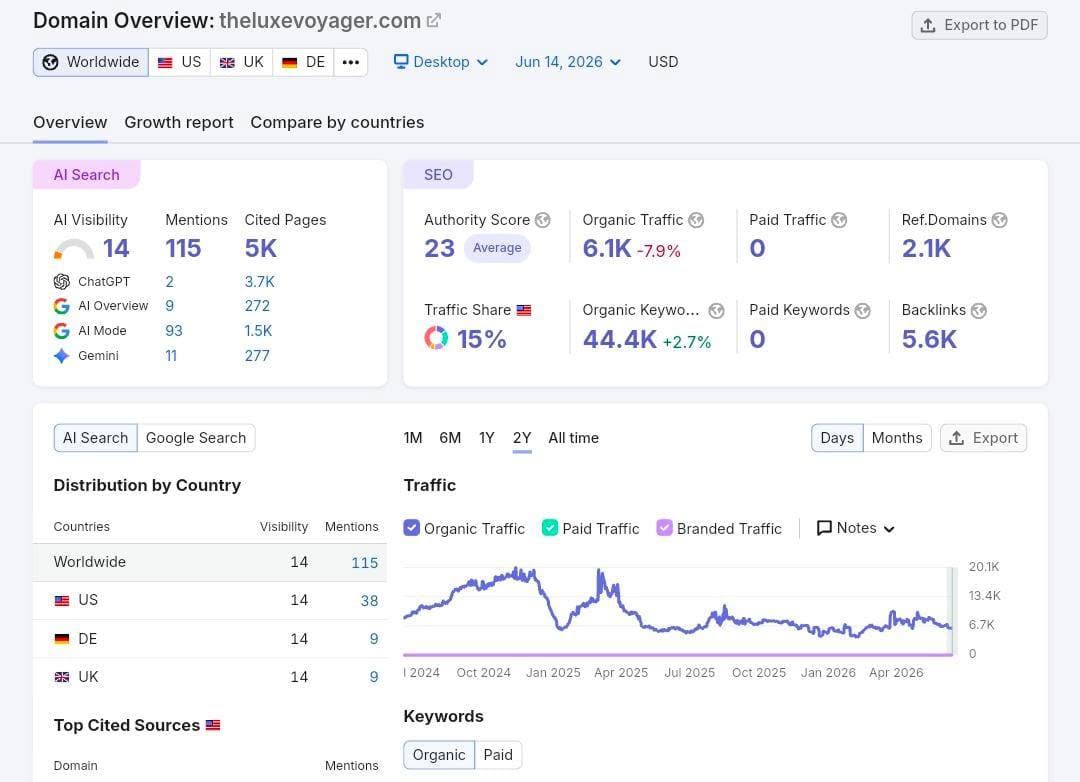The height and width of the screenshot is (782, 1080).
Task: Open US mentions value 38
Action: pyautogui.click(x=369, y=601)
